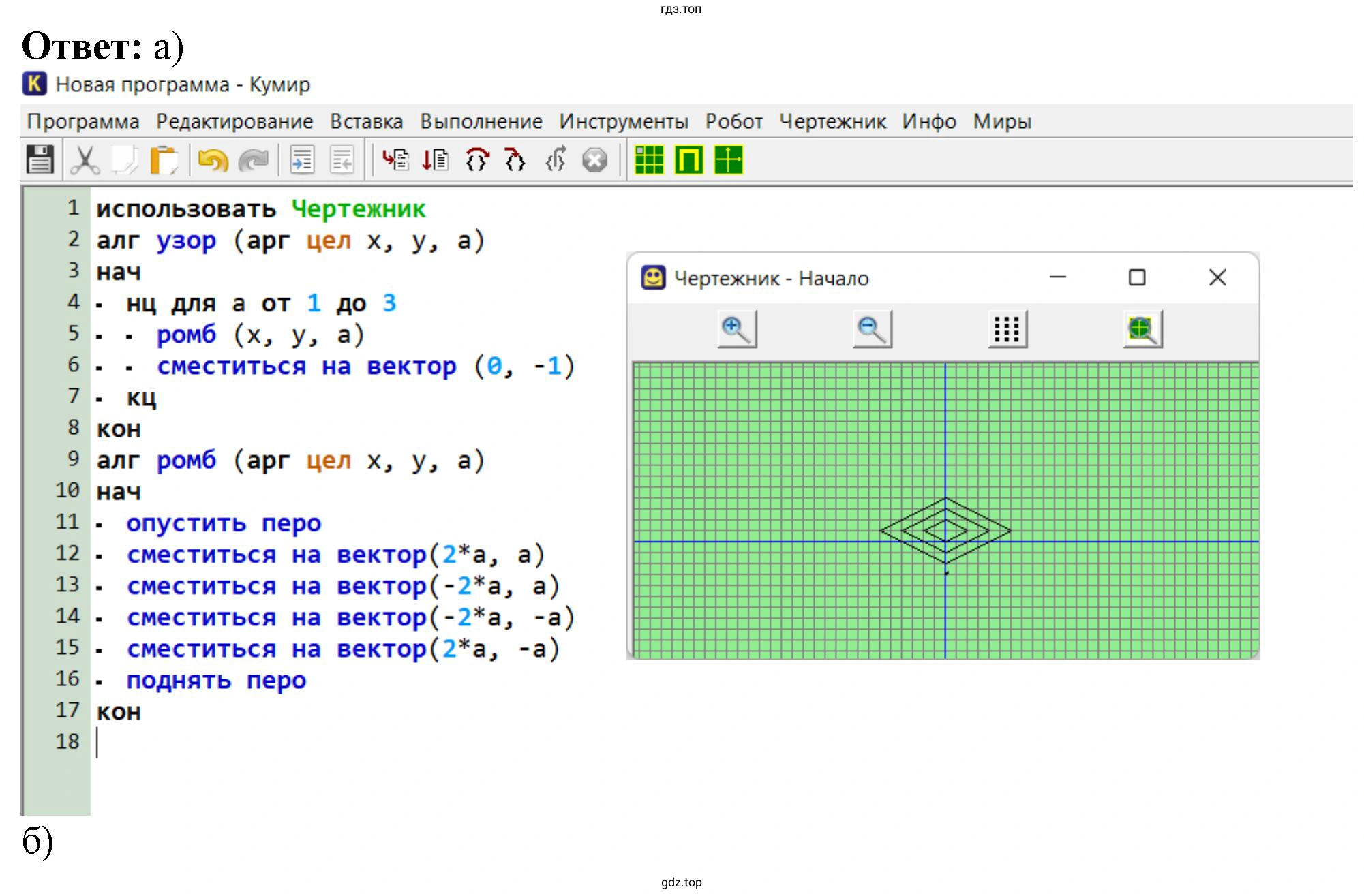Undo the last edit with the yellow arrow
Image resolution: width=1364 pixels, height=896 pixels.
pos(213,161)
